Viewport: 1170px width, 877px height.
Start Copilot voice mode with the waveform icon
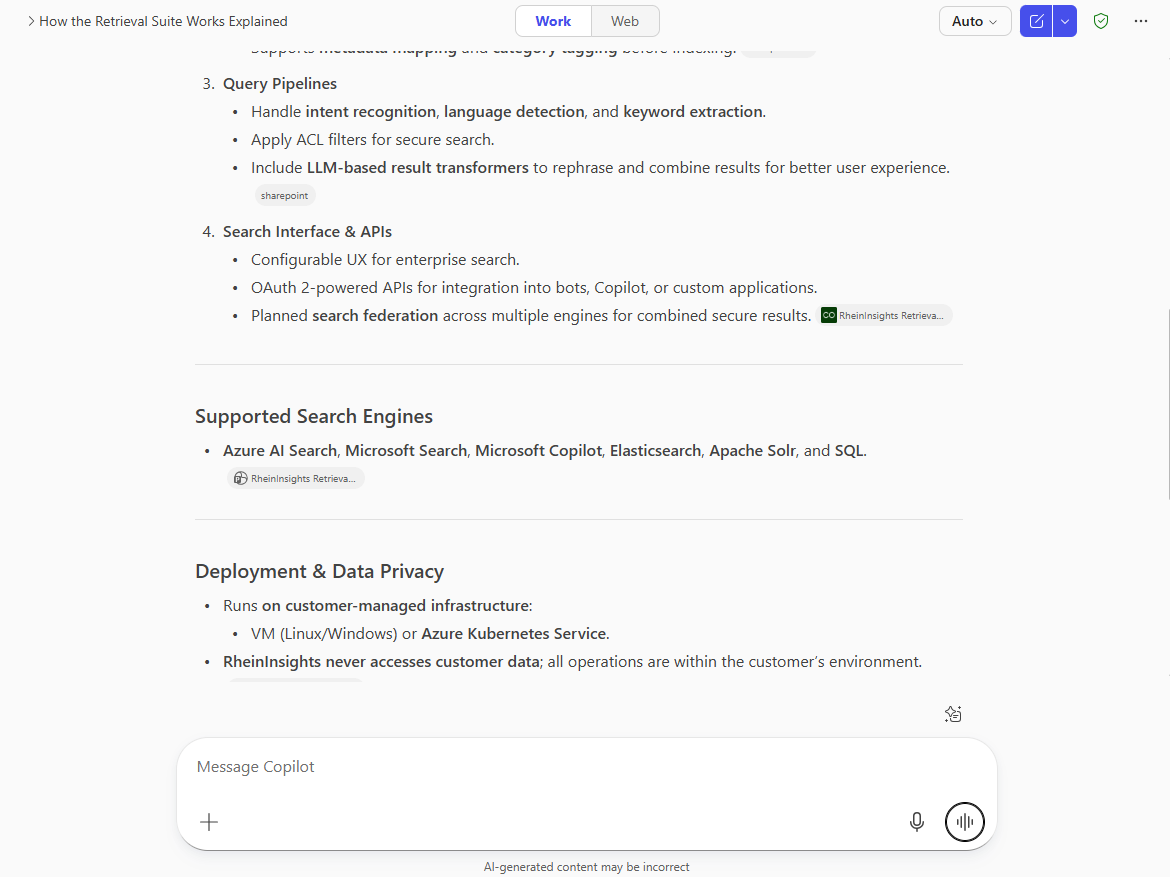click(x=964, y=821)
